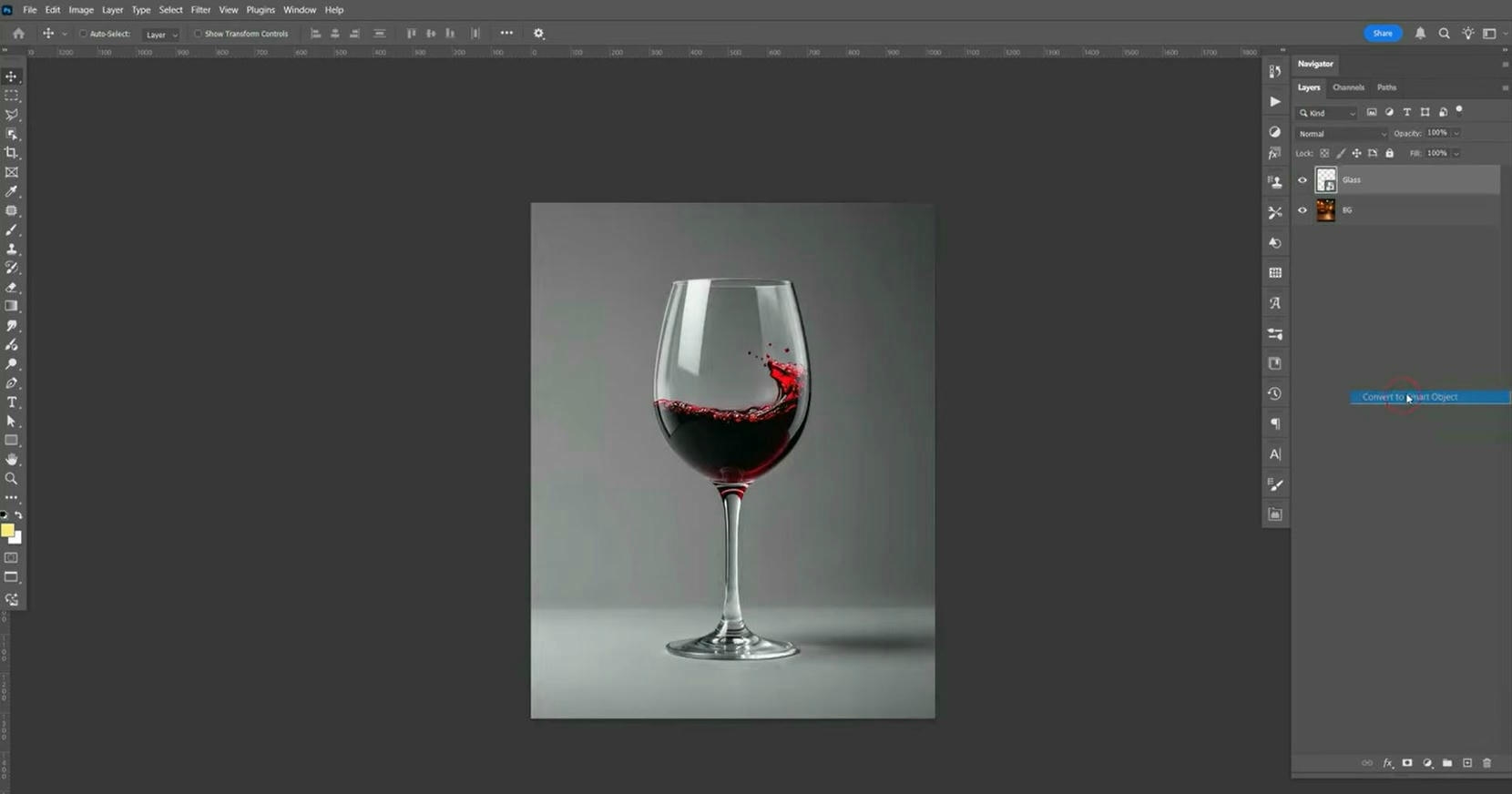Click the search magnifier in top bar
1512x794 pixels.
1444,34
